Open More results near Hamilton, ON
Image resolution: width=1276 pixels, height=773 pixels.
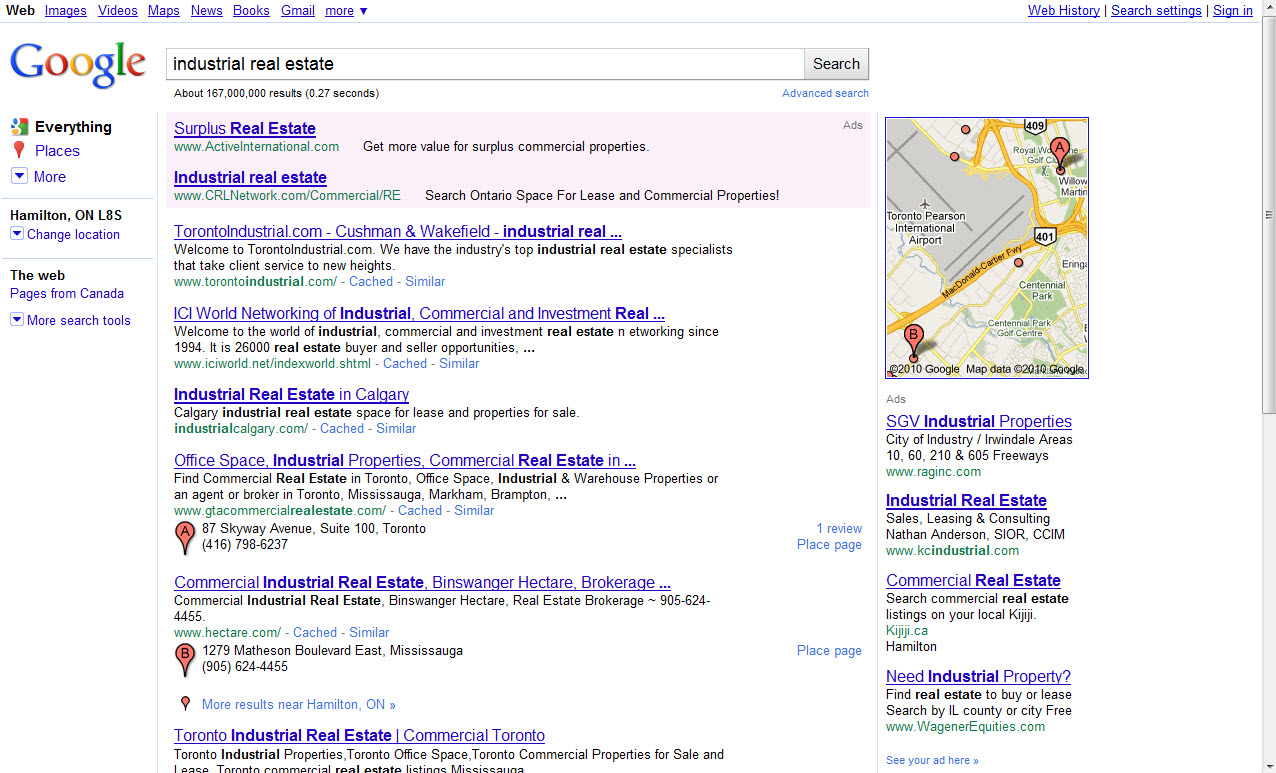coord(299,704)
